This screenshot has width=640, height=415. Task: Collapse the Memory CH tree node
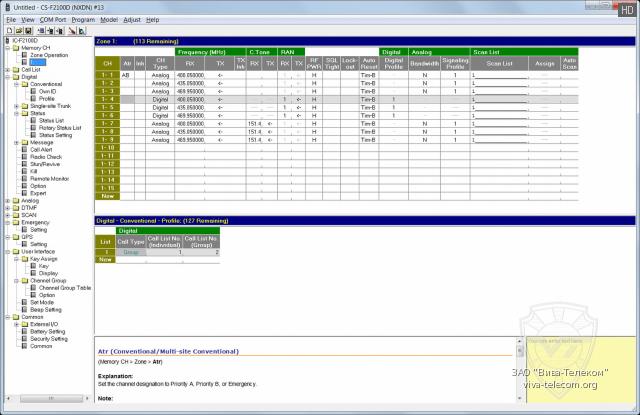pos(7,48)
